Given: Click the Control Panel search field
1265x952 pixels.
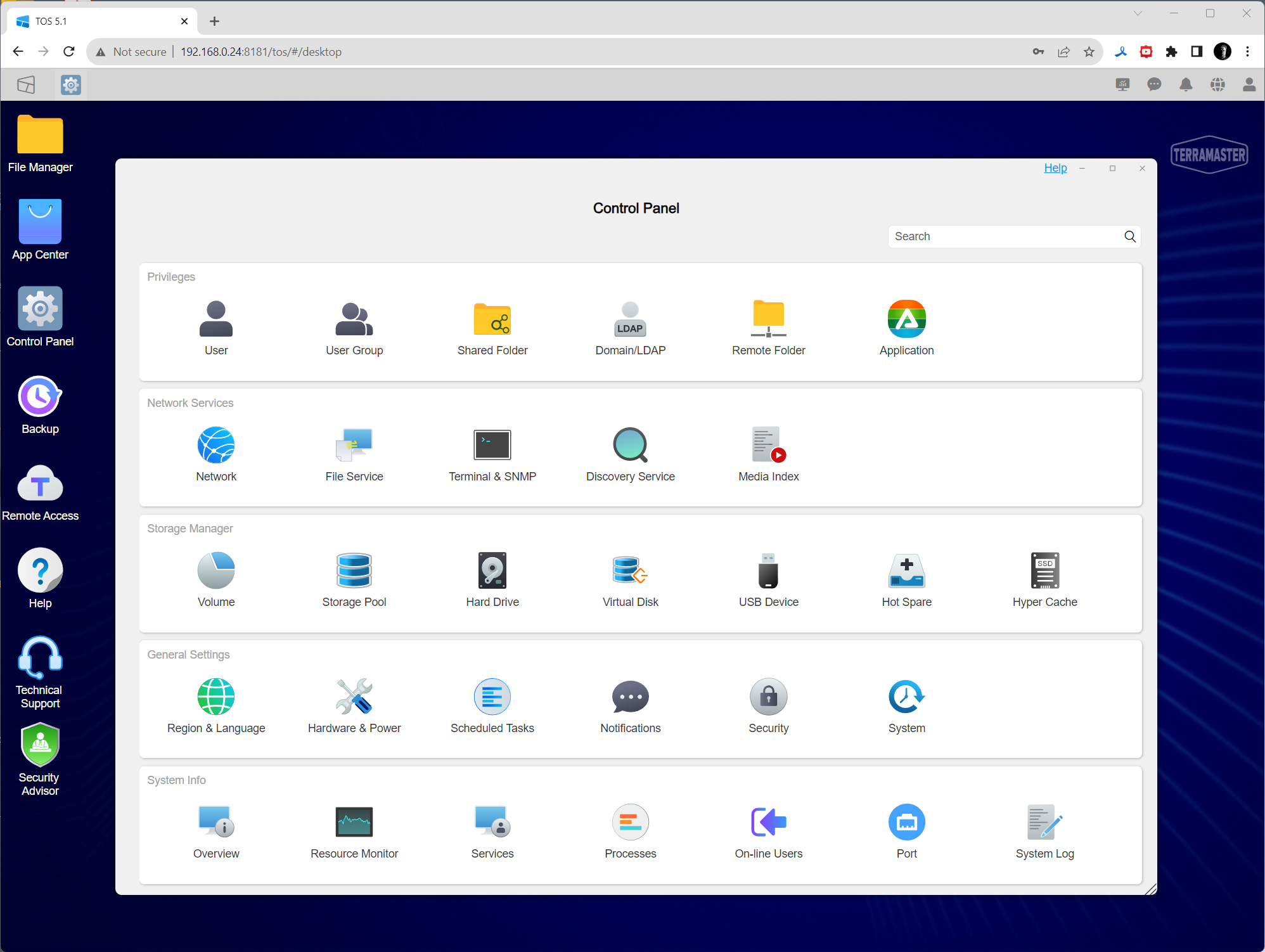Looking at the screenshot, I should pyautogui.click(x=1005, y=236).
